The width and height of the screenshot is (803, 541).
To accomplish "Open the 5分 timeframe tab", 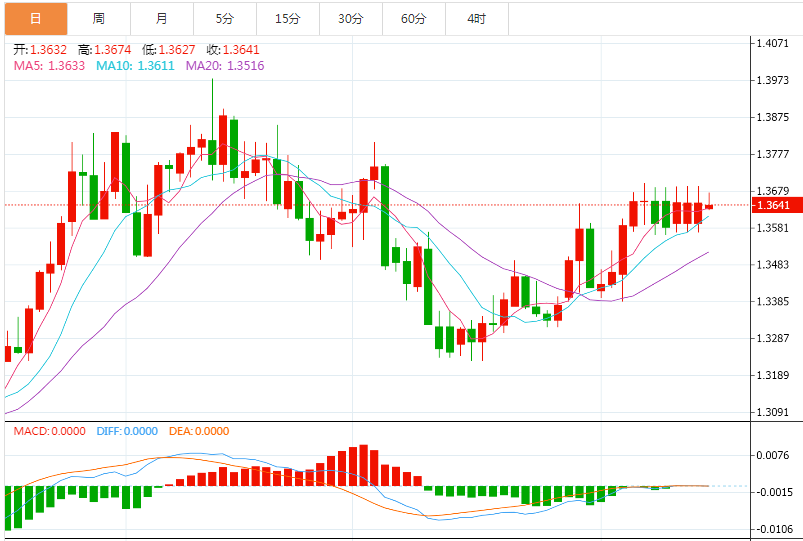I will (225, 19).
